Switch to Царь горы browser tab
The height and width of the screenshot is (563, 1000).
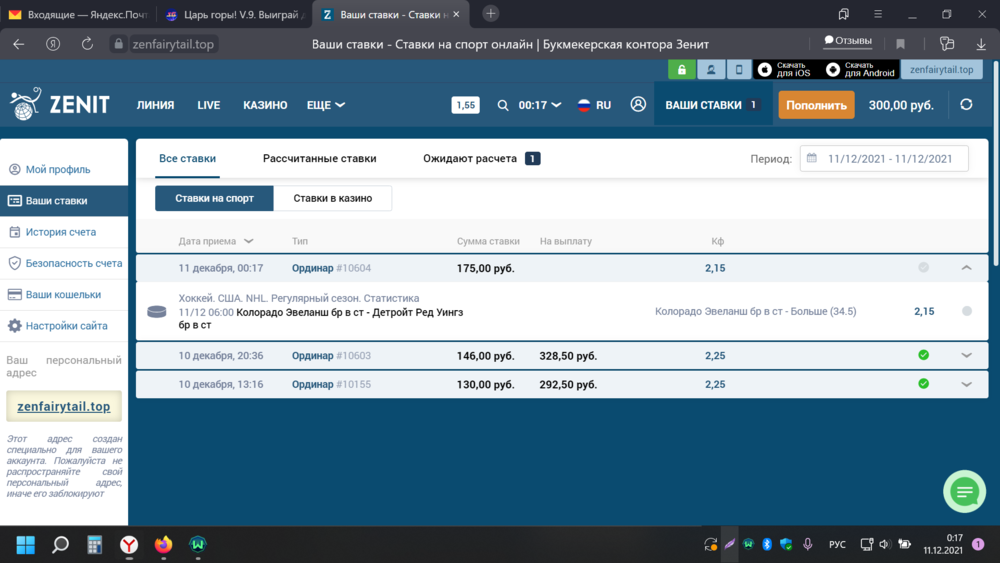click(234, 14)
